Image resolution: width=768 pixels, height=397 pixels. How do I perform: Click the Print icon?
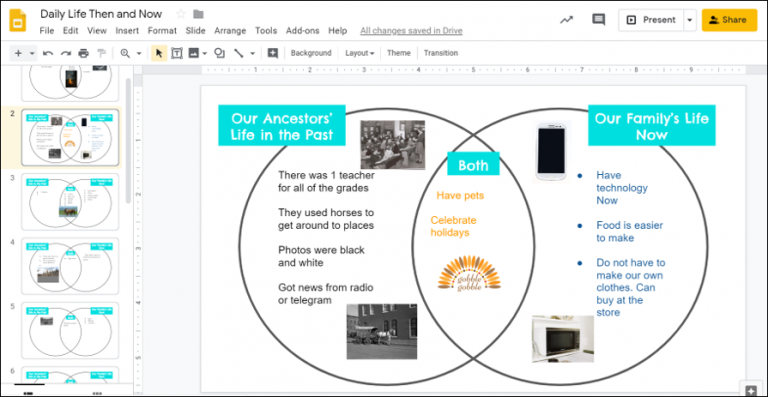click(x=84, y=53)
